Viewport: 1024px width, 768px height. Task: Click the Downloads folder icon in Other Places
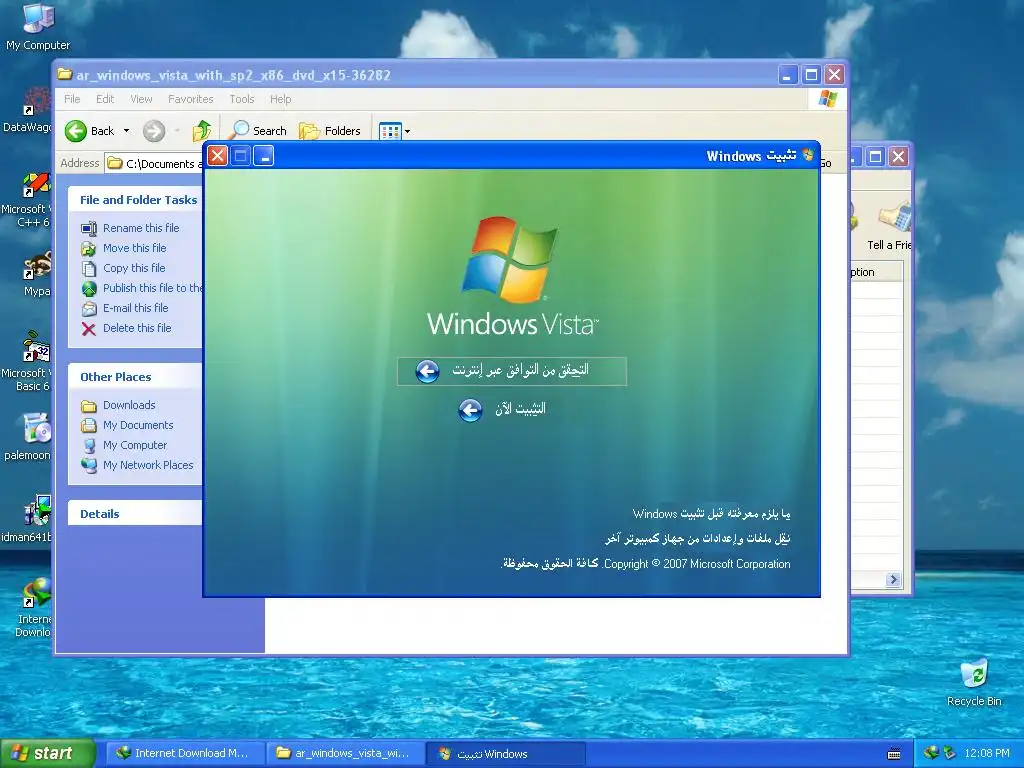click(x=89, y=406)
